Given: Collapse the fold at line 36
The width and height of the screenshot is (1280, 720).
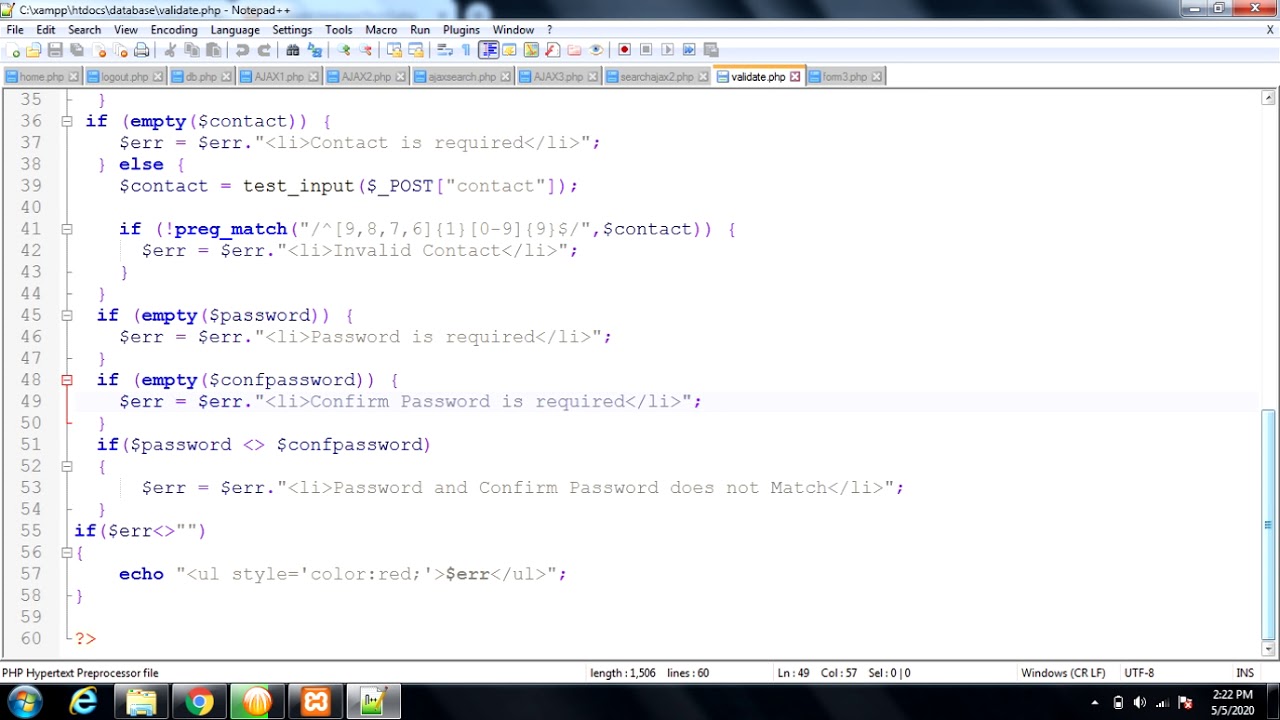Looking at the screenshot, I should pos(67,121).
